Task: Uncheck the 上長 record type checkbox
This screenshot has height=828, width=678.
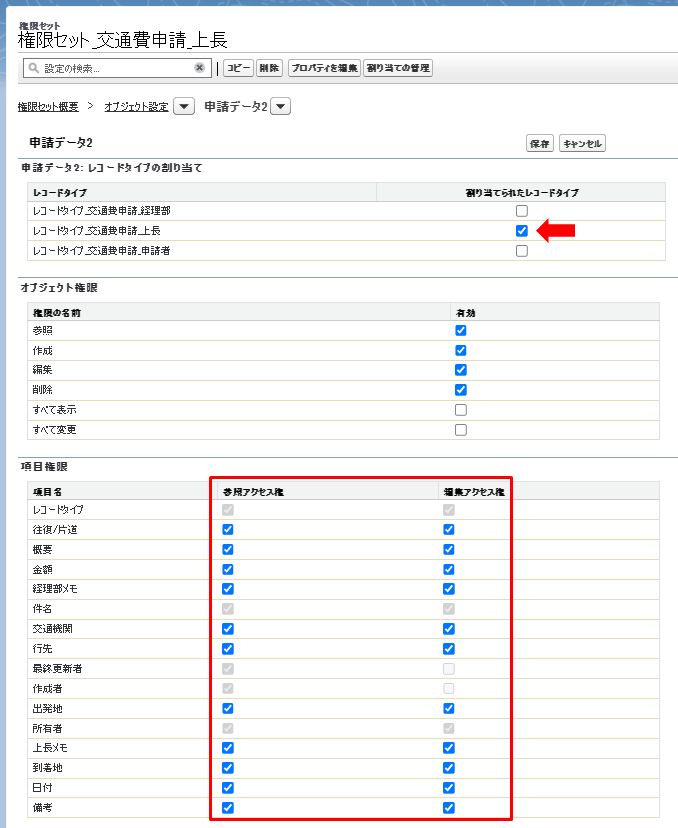Action: click(522, 231)
